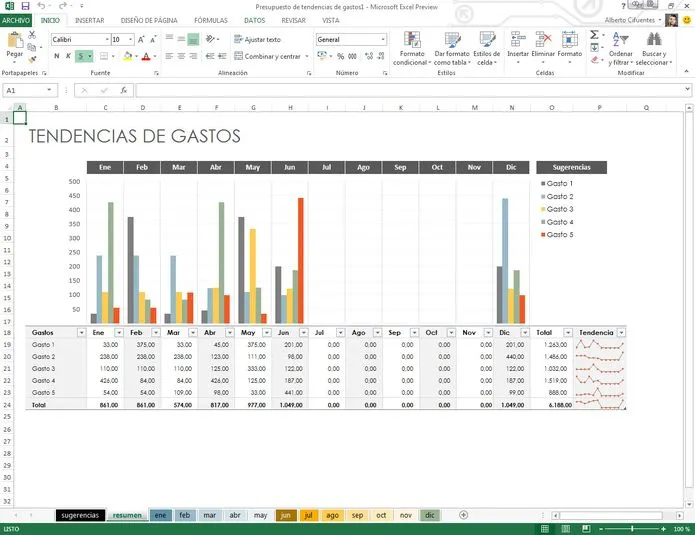Open the Calibri font name dropdown
This screenshot has height=535, width=695.
107,39
